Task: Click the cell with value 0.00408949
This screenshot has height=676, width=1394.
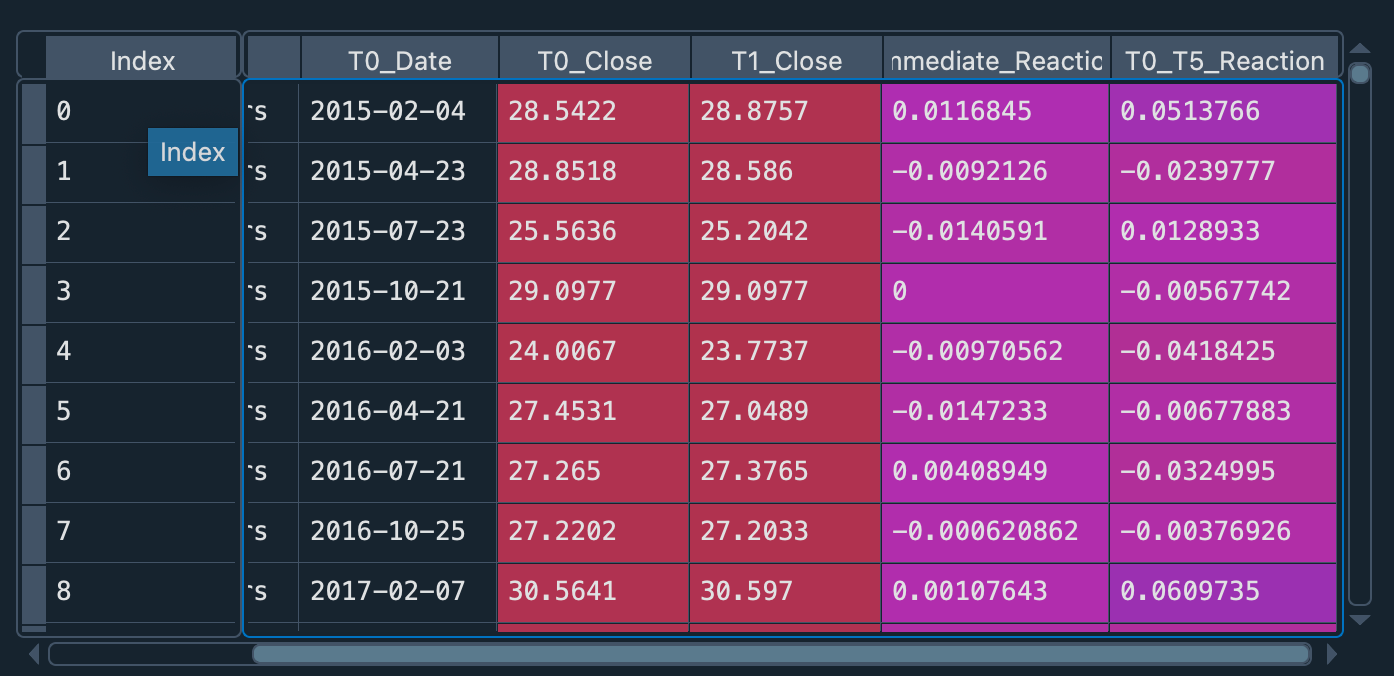Action: tap(995, 471)
